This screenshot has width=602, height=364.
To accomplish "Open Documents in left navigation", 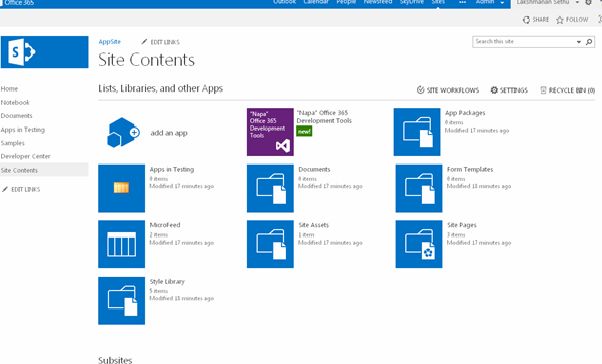I will pyautogui.click(x=17, y=116).
